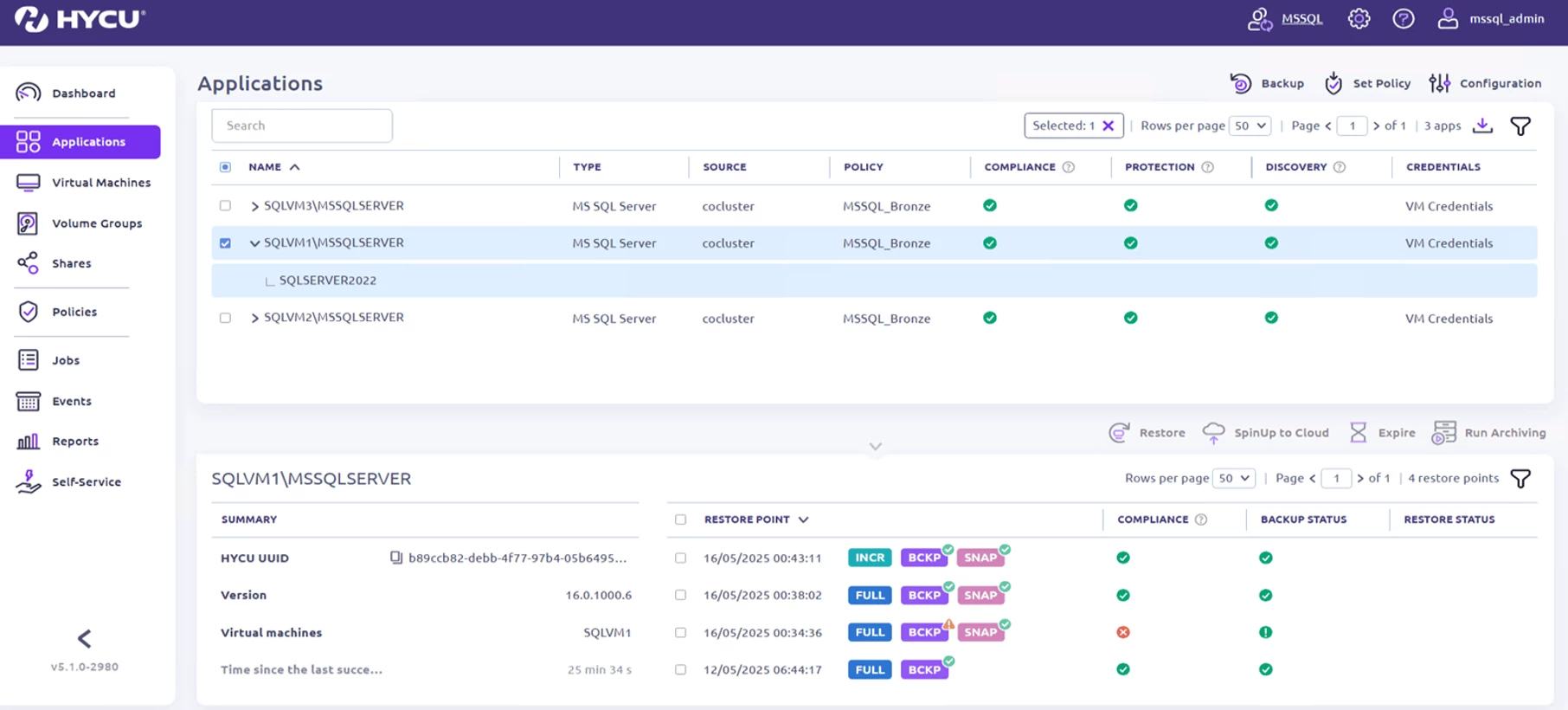Expand the SQLVM3\MSSQLSERVER row

[254, 206]
